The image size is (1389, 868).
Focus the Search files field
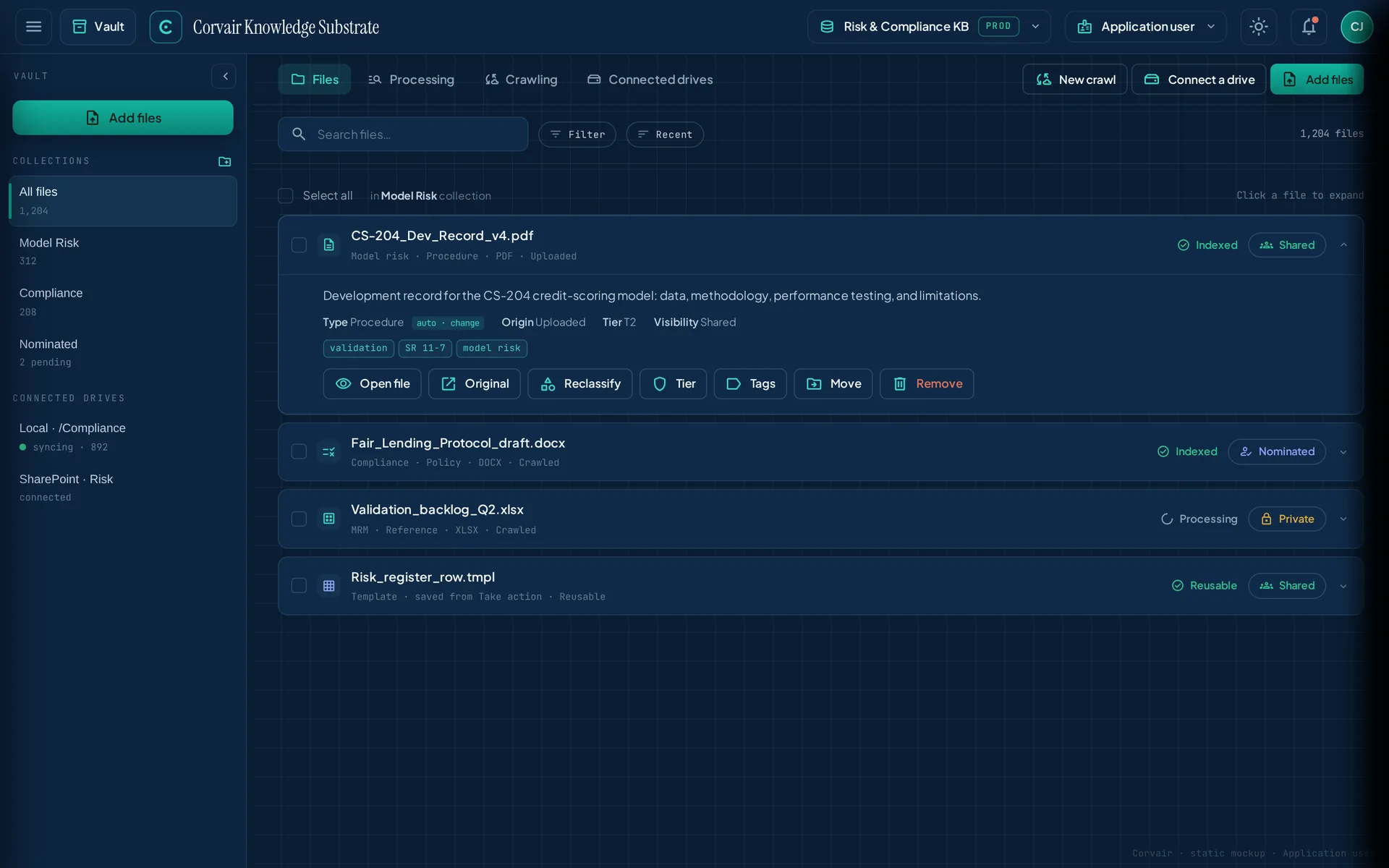coord(403,135)
